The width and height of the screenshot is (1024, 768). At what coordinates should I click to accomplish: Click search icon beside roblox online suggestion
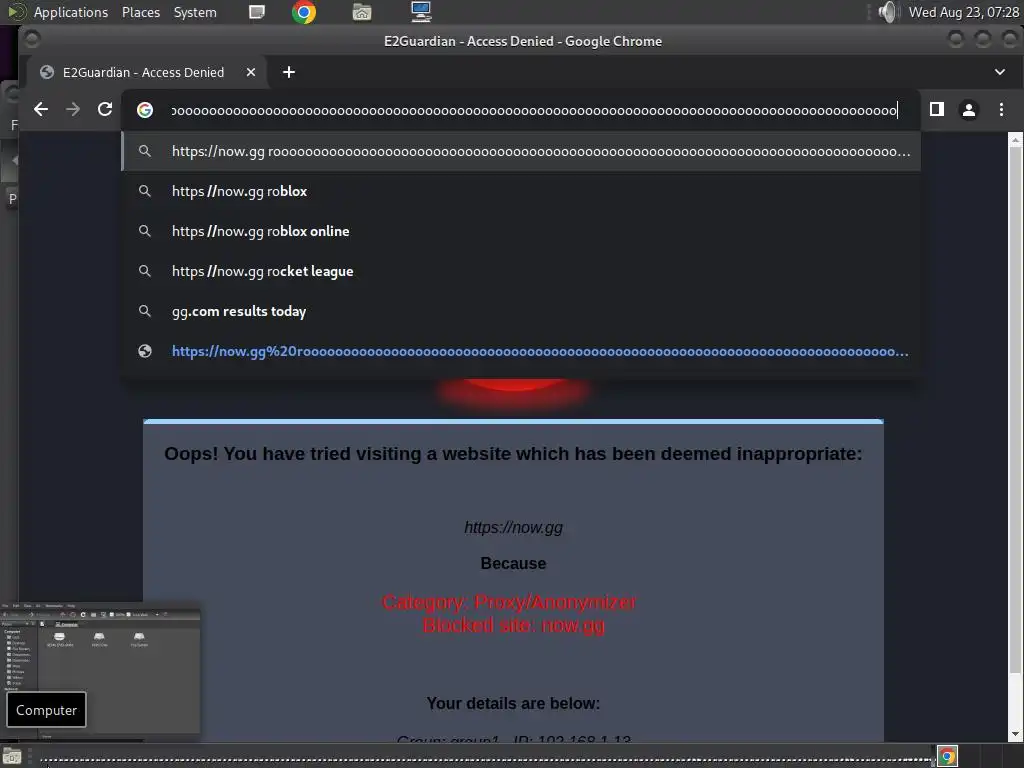pos(145,231)
